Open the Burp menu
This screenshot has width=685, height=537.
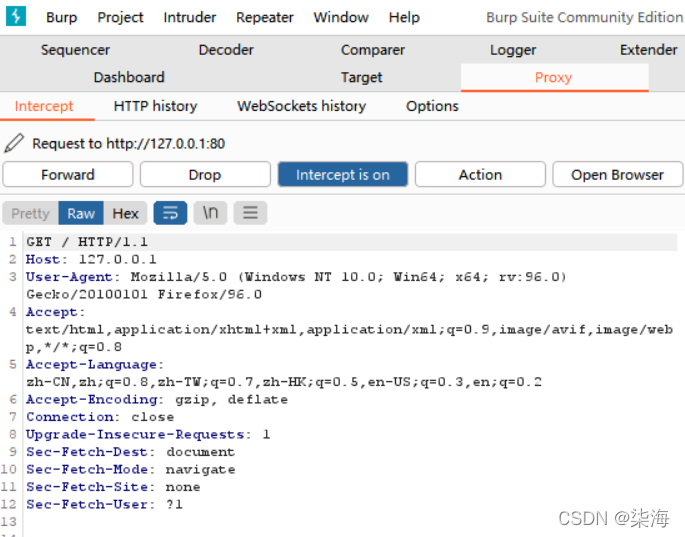(62, 17)
